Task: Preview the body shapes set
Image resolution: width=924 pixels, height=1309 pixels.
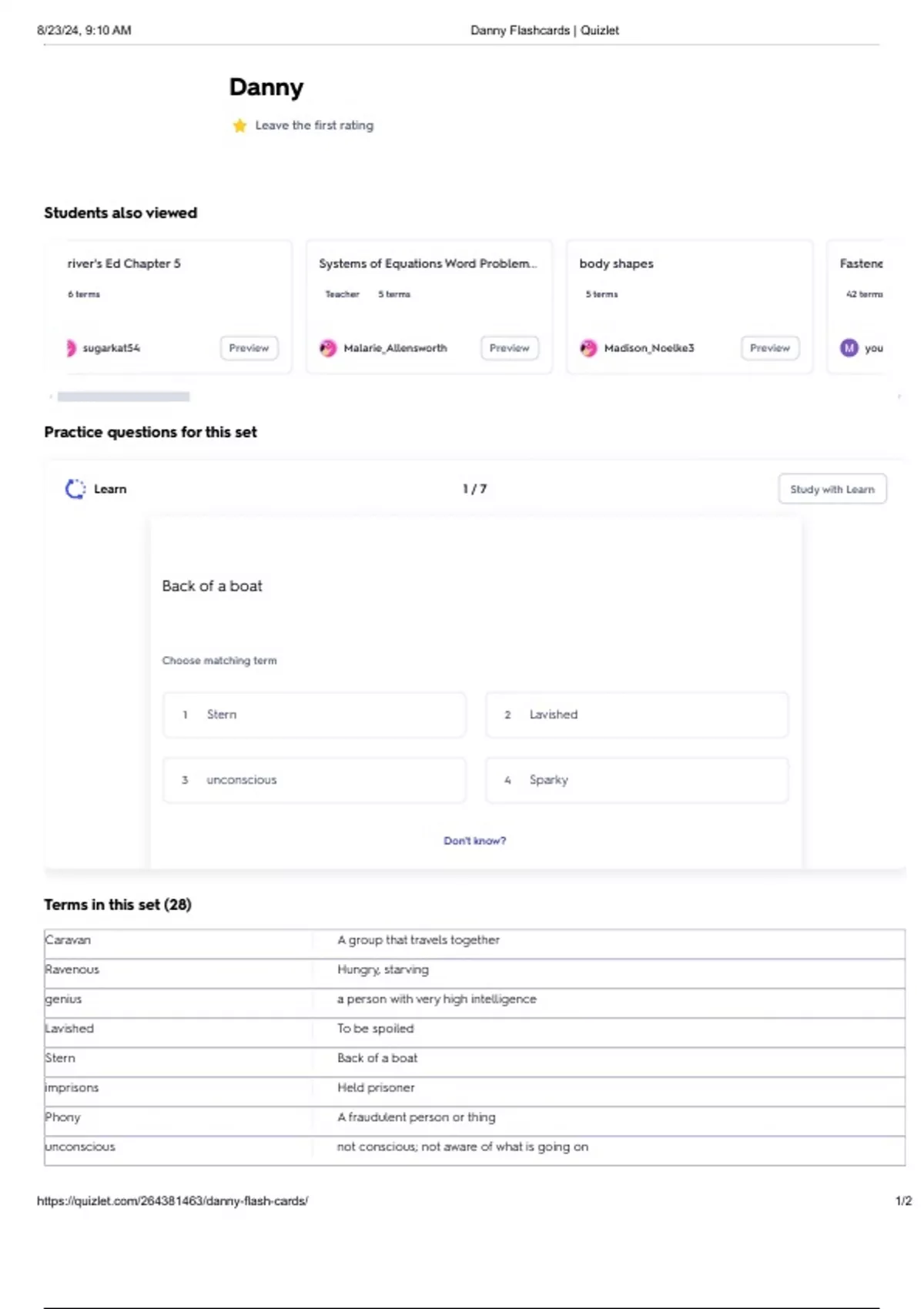Action: [770, 348]
